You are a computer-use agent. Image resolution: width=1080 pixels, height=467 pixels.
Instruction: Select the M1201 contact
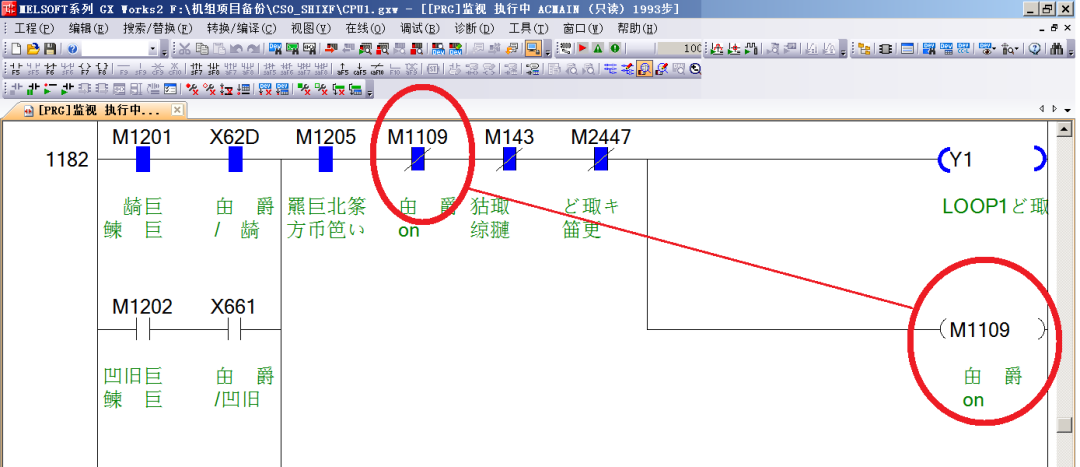tap(143, 159)
